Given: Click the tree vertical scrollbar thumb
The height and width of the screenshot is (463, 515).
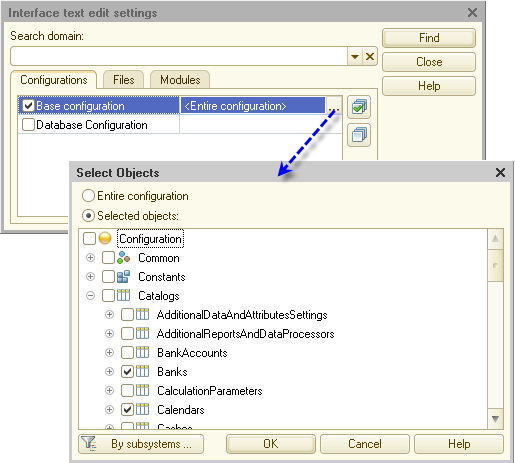Looking at the screenshot, I should coord(495,265).
